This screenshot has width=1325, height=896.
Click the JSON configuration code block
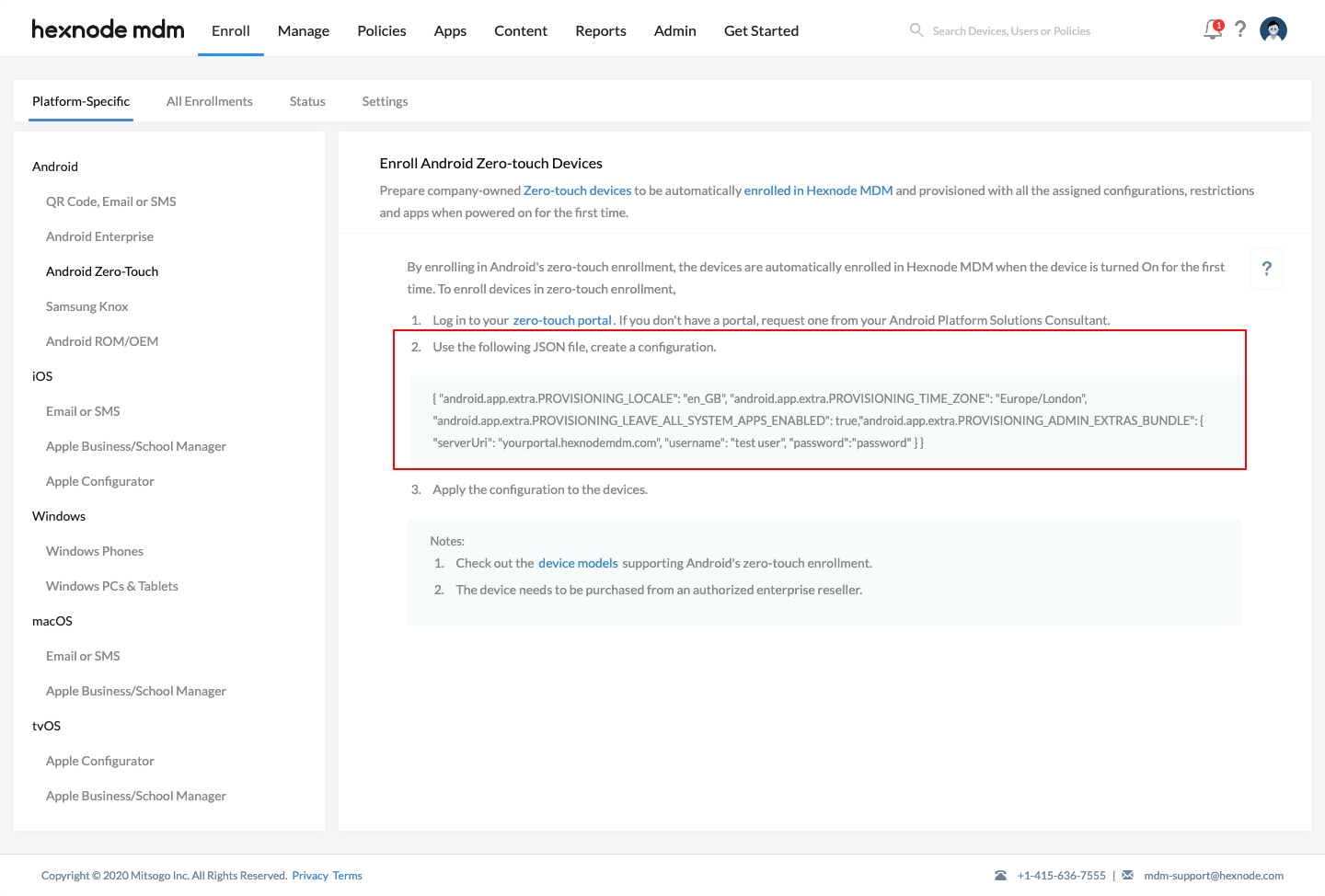pyautogui.click(x=824, y=420)
